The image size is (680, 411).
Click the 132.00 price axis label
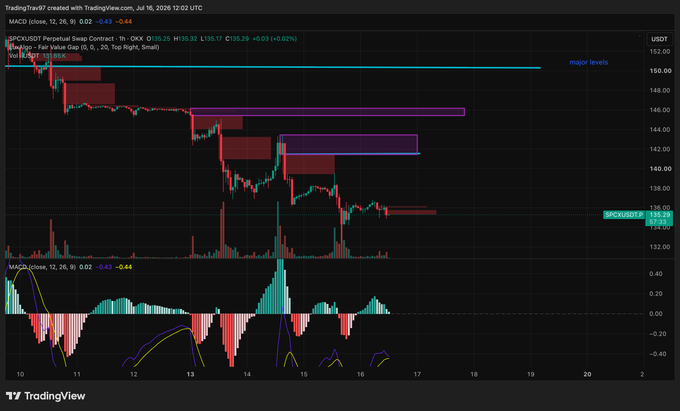(660, 247)
